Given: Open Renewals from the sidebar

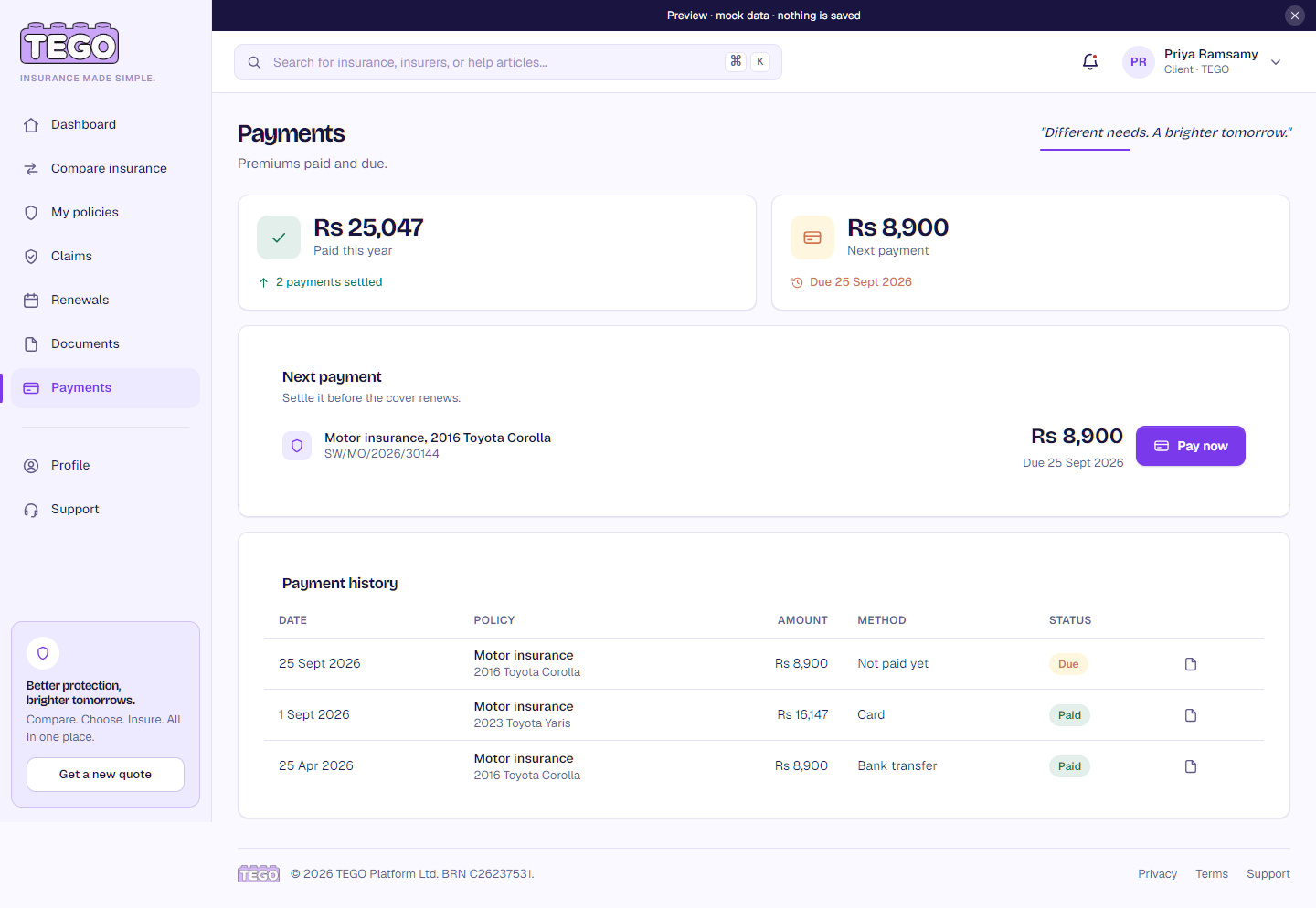Looking at the screenshot, I should click(105, 300).
